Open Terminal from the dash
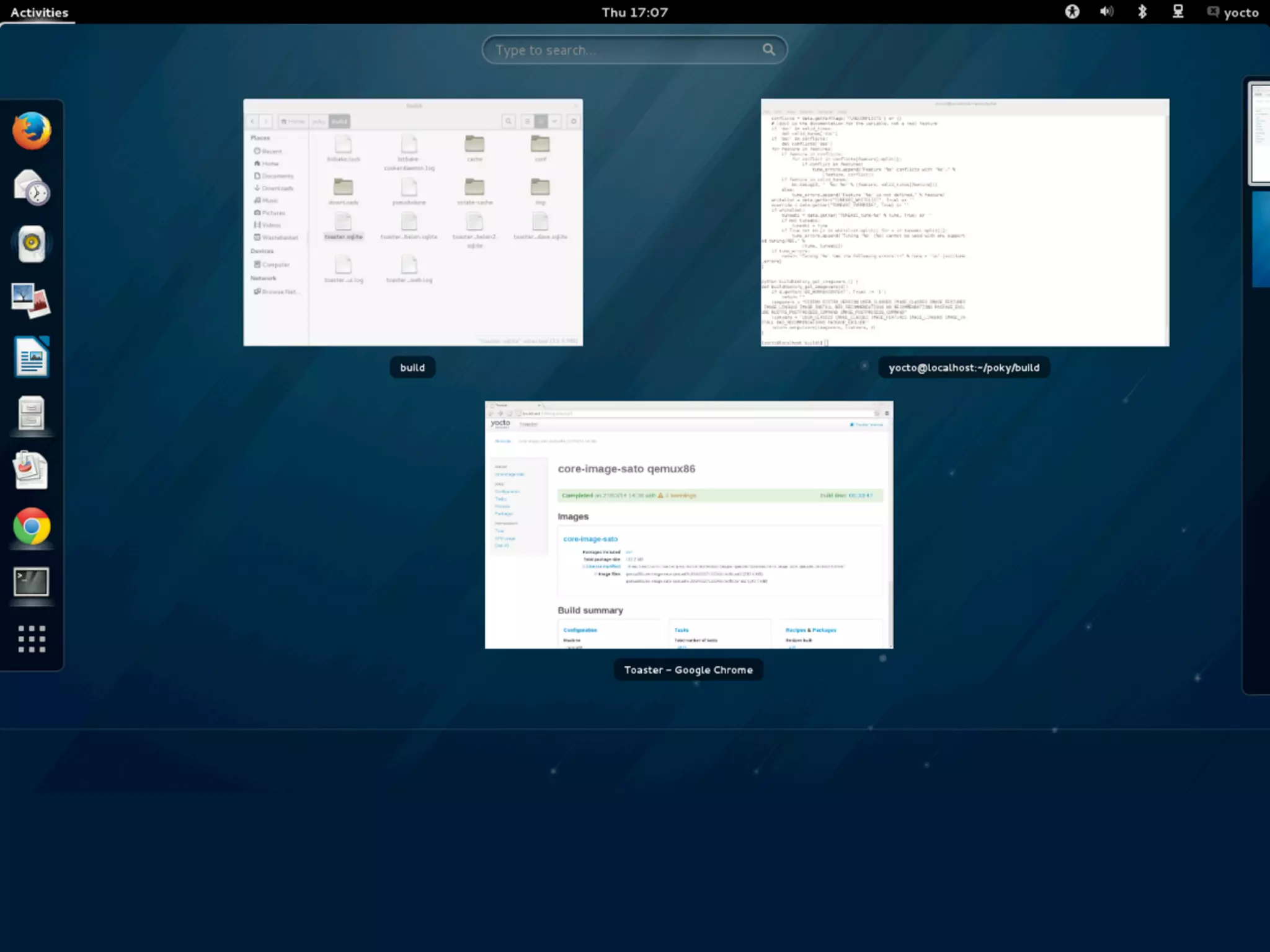This screenshot has height=952, width=1270. [x=32, y=582]
